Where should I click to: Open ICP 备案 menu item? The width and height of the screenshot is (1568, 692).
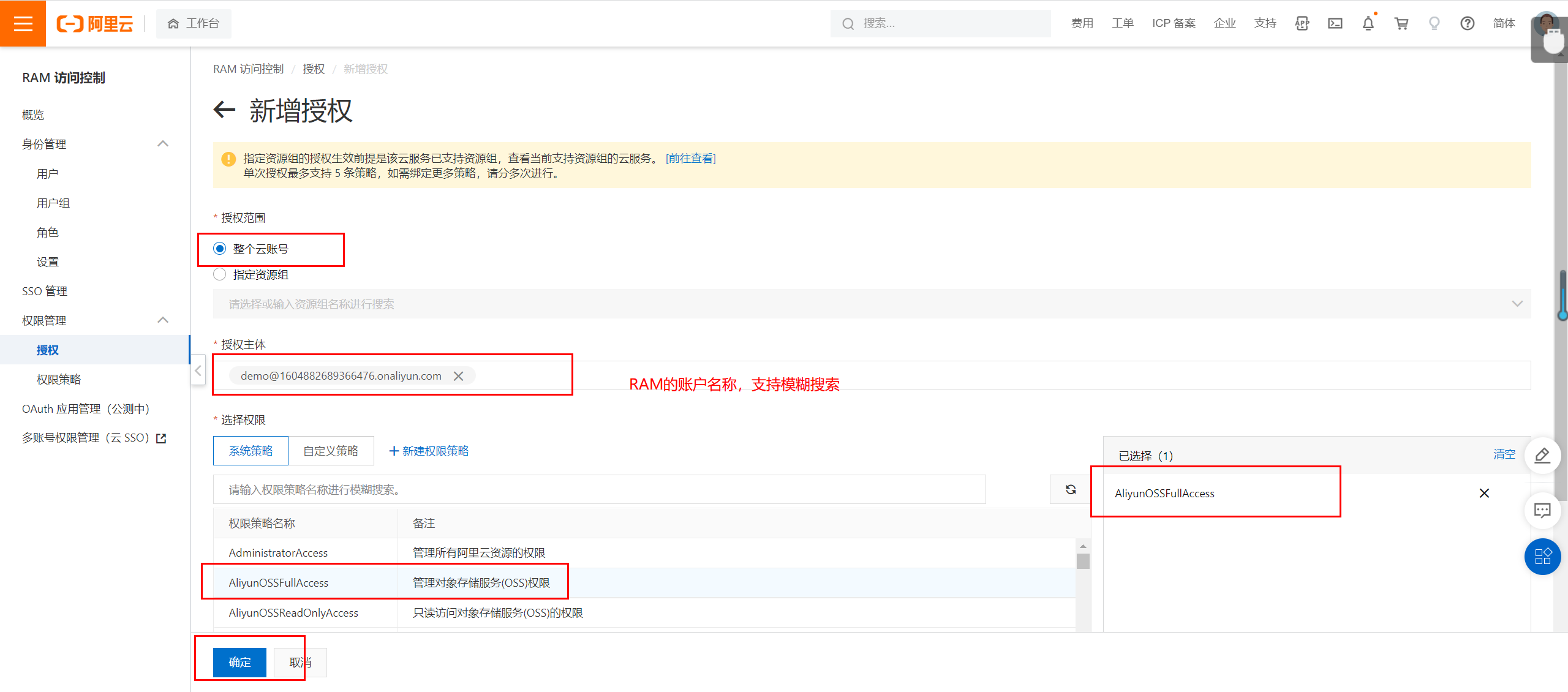(1174, 23)
